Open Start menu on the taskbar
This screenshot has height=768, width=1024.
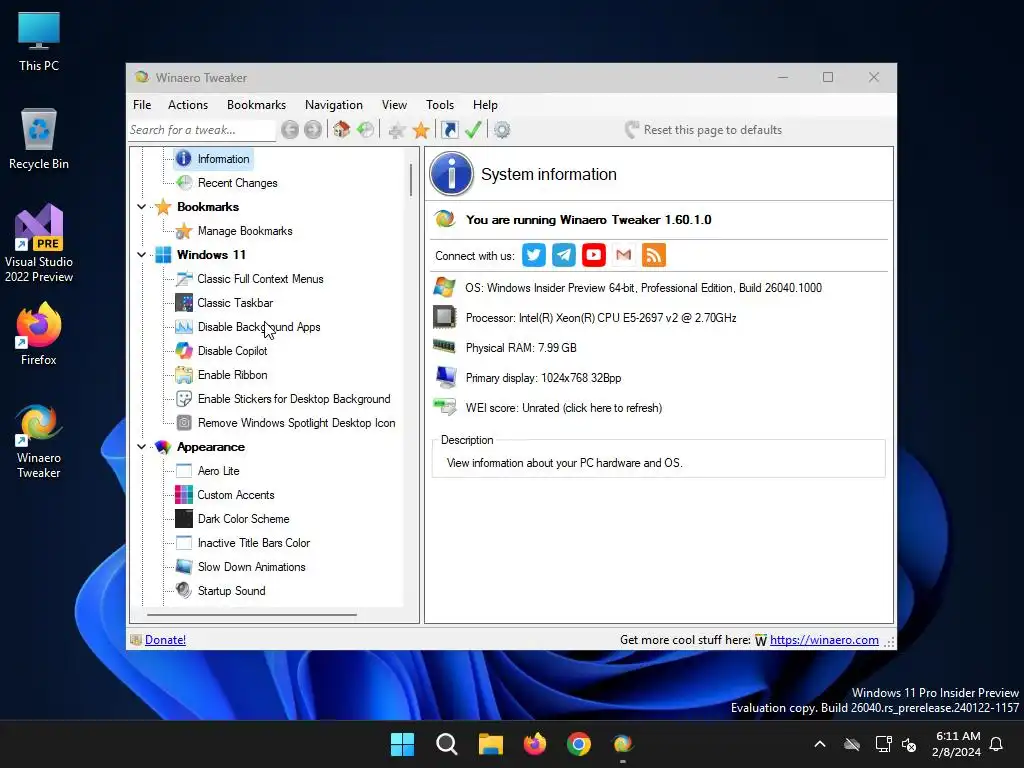point(402,744)
